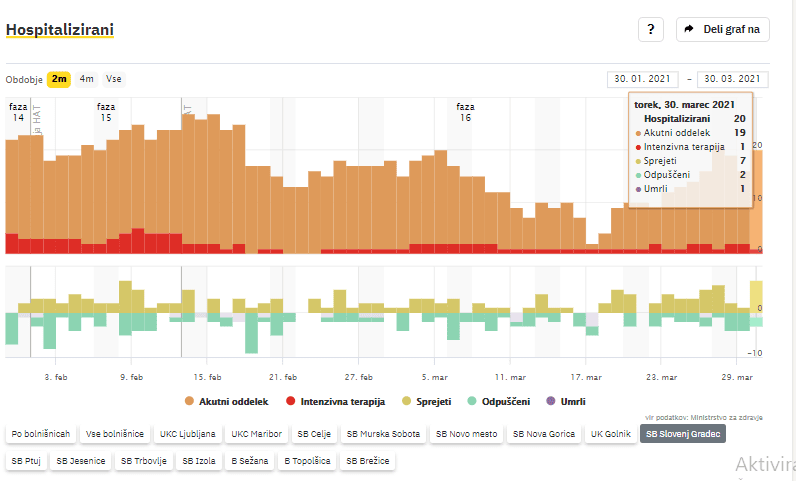Click the Hospitalizirani chart title
Image resolution: width=796 pixels, height=481 pixels.
point(60,30)
